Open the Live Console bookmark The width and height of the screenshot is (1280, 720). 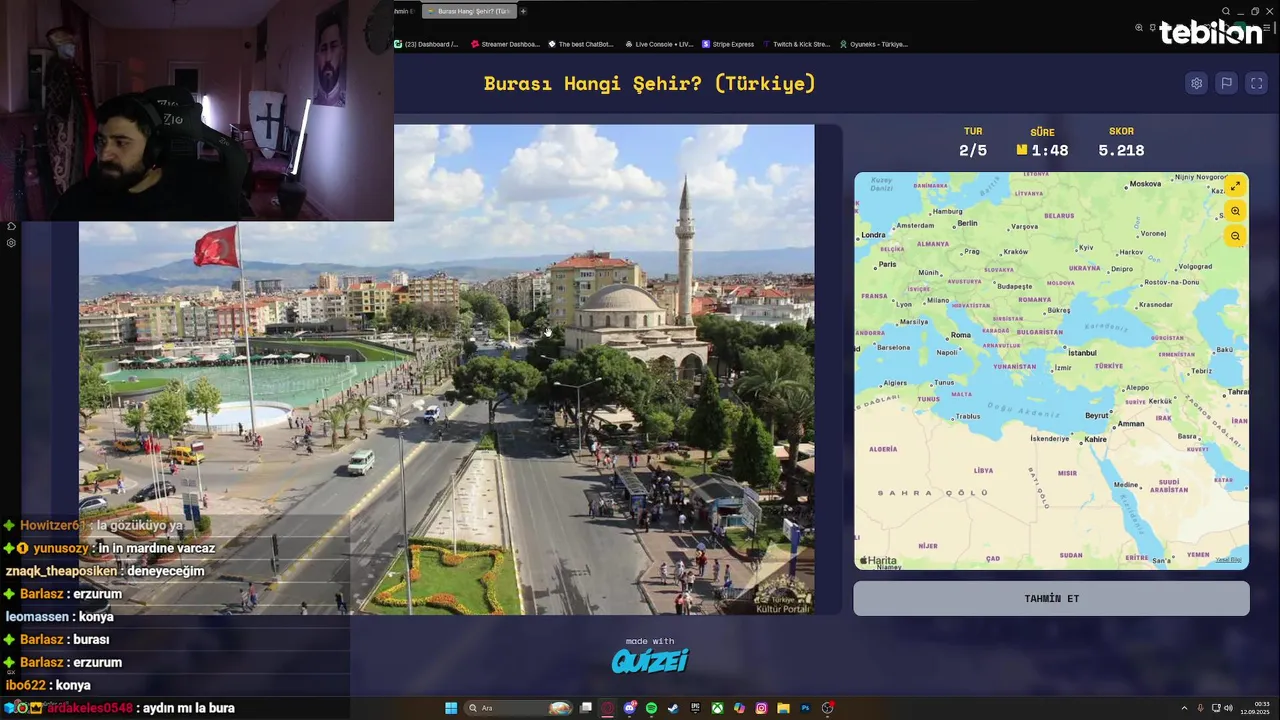coord(659,44)
